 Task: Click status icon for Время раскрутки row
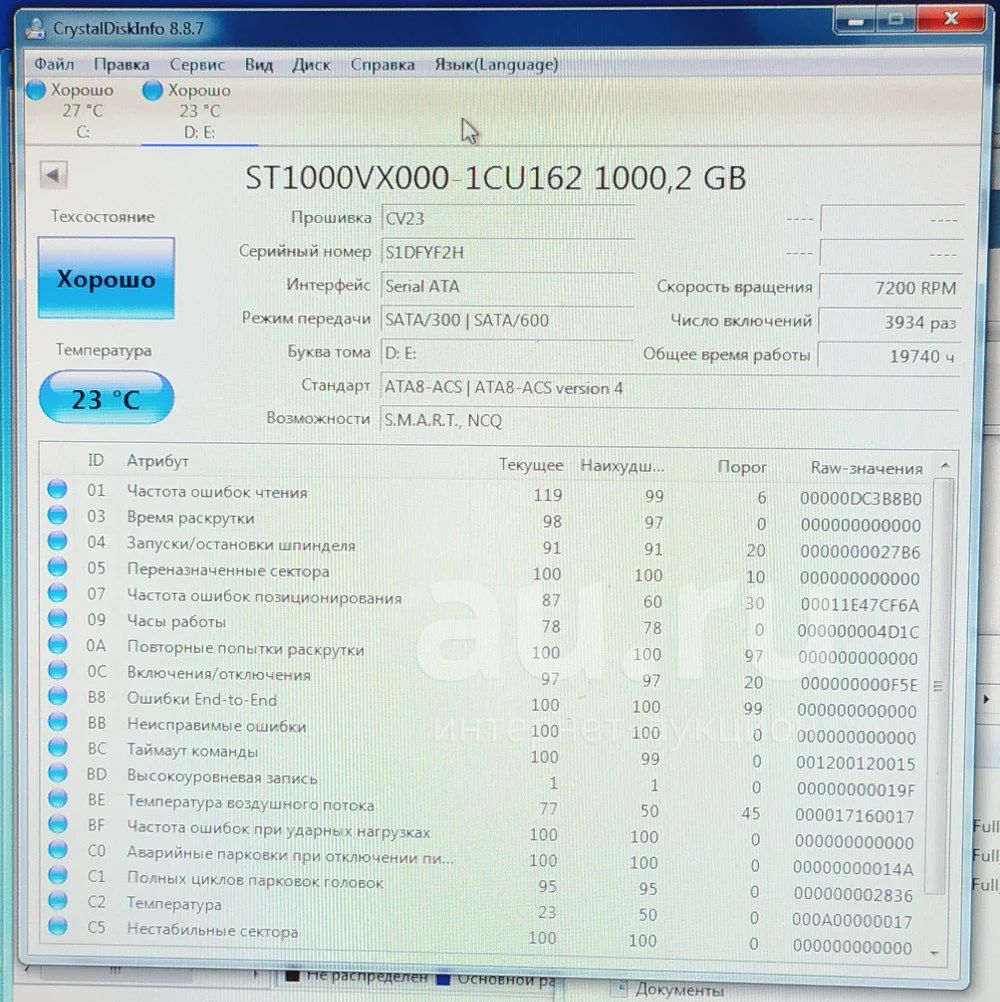(x=58, y=515)
